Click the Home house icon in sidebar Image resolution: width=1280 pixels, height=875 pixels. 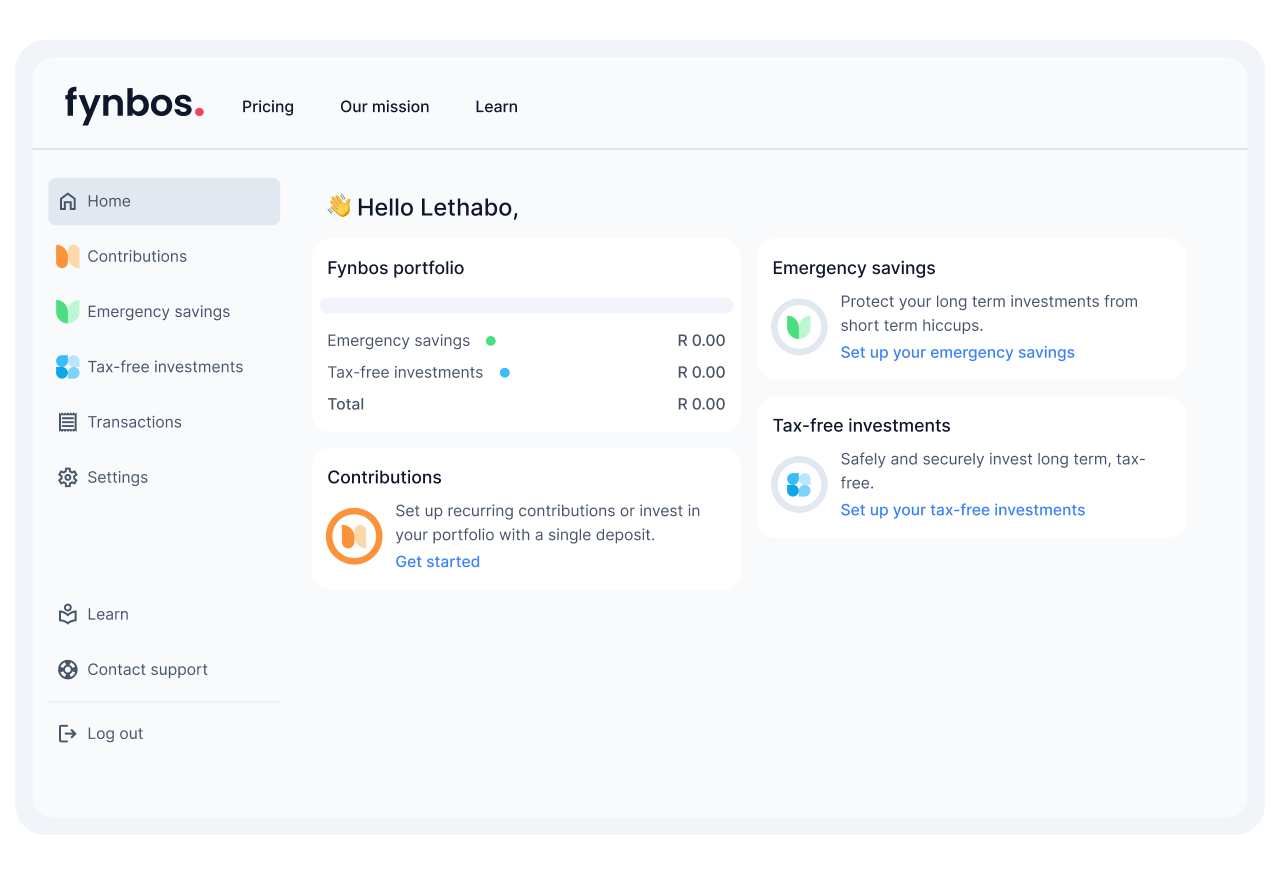click(68, 201)
